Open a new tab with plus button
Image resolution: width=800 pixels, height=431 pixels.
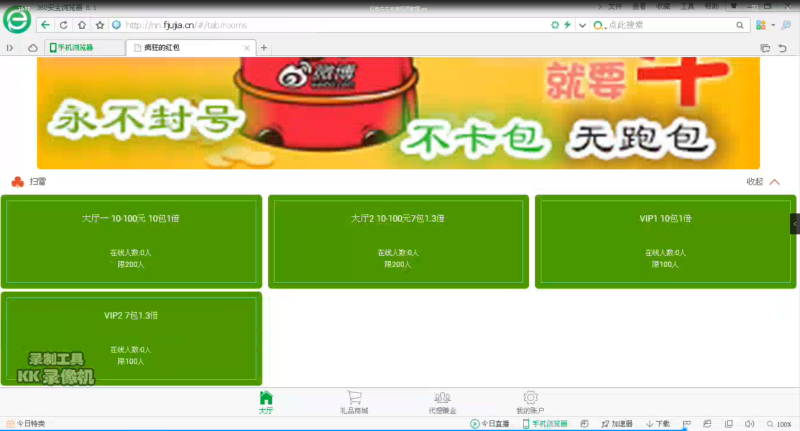(x=264, y=47)
